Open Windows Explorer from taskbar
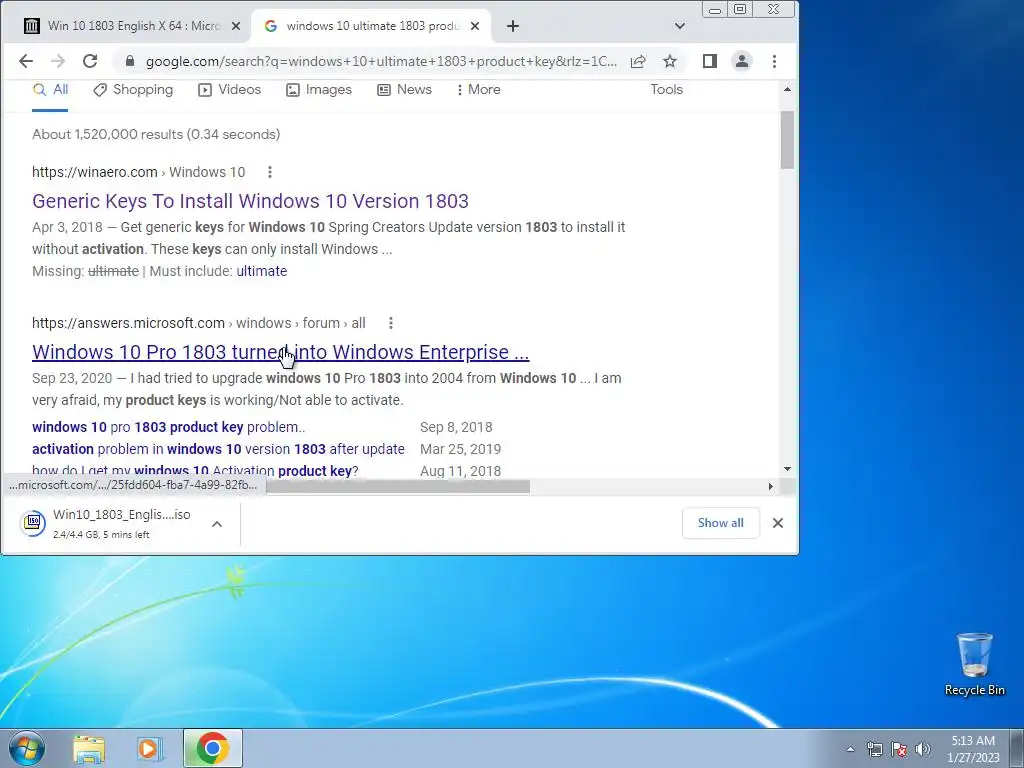The height and width of the screenshot is (768, 1024). pyautogui.click(x=89, y=748)
